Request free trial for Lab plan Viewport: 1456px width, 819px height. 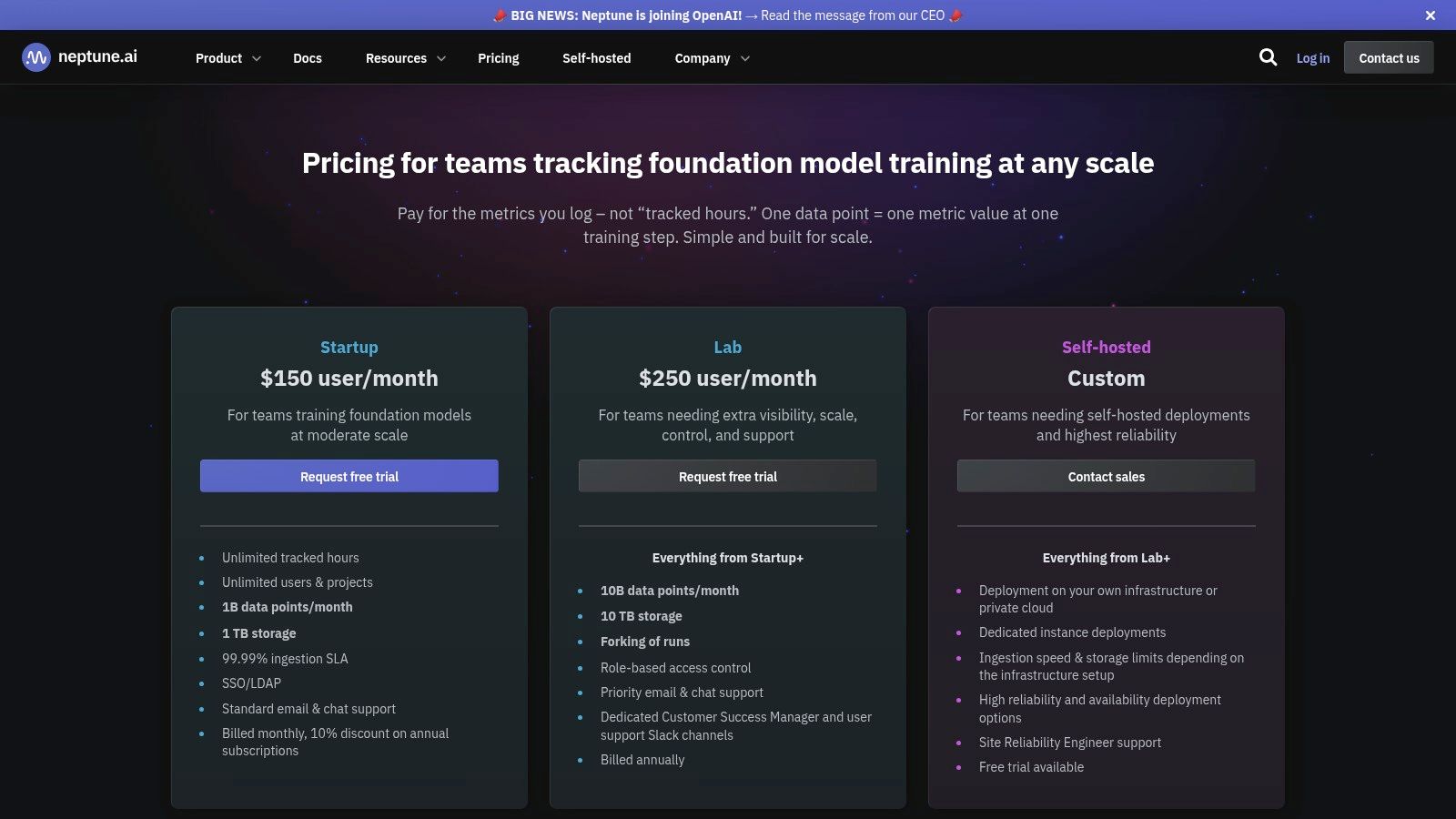[x=727, y=476]
